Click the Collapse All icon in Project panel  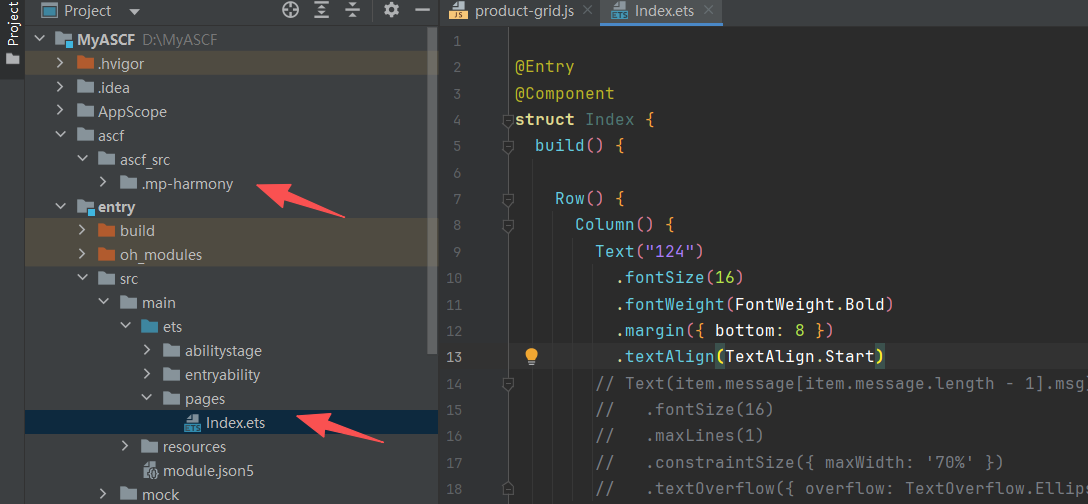click(x=351, y=11)
